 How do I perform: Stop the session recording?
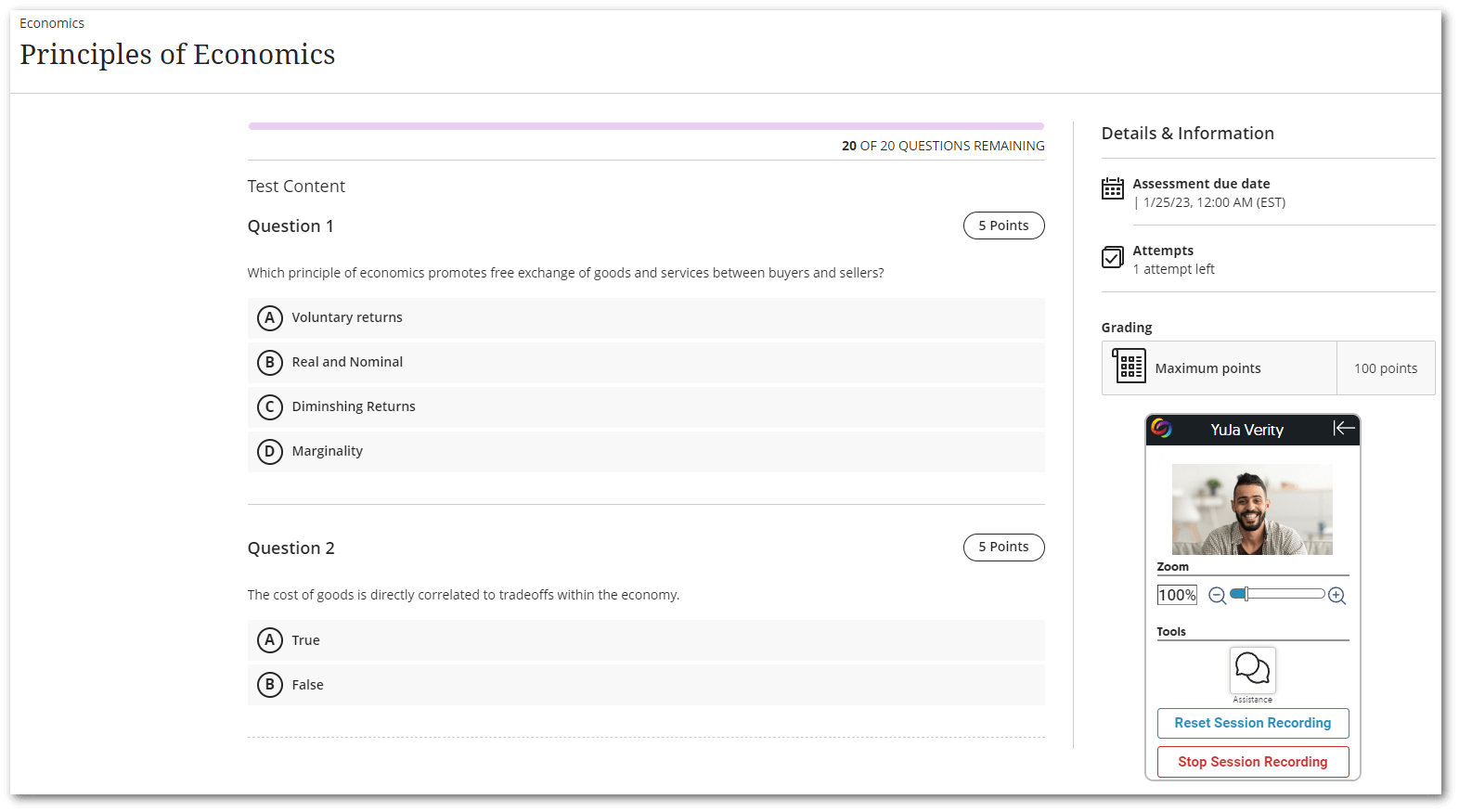click(1252, 762)
